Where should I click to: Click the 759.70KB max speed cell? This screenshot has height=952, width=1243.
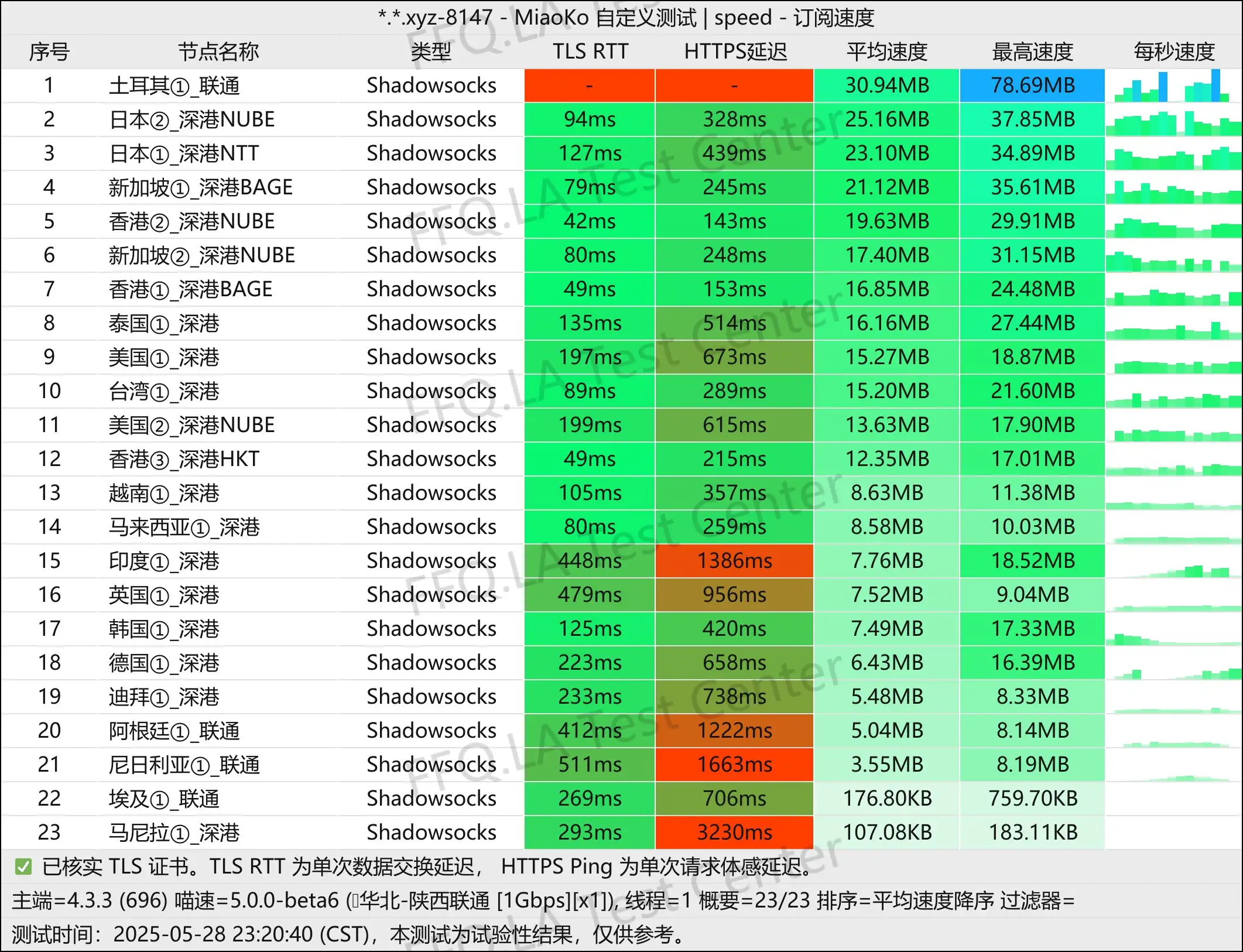(1032, 799)
